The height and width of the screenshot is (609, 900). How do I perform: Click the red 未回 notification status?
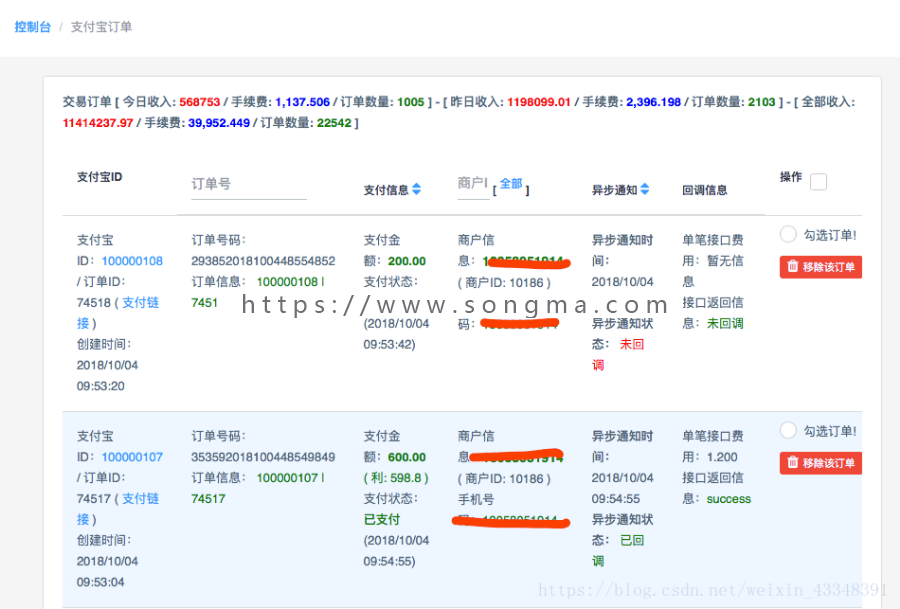click(632, 344)
